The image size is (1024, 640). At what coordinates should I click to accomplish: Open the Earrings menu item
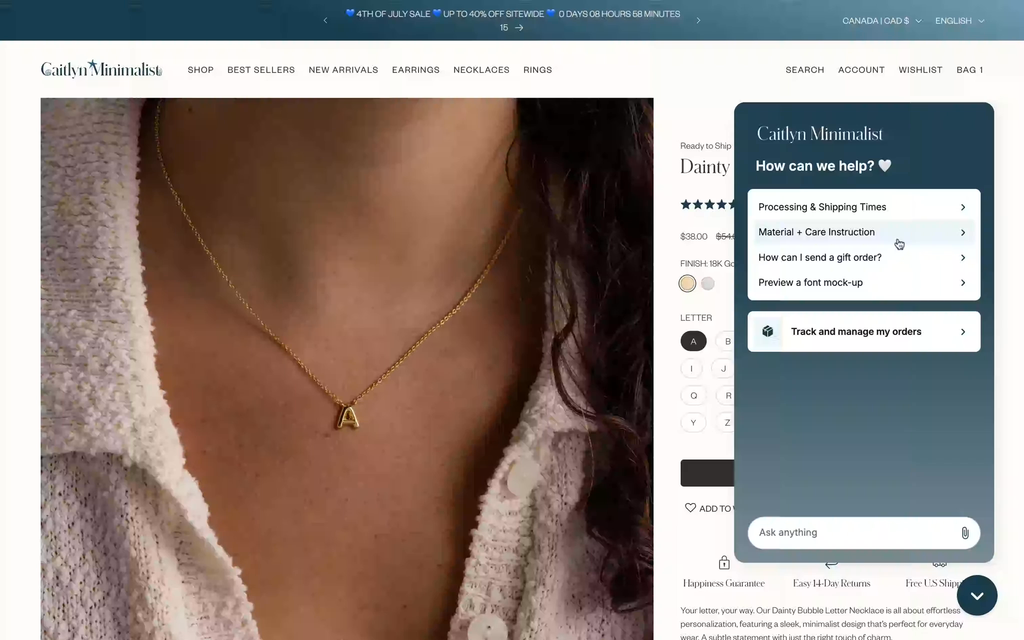coord(416,70)
